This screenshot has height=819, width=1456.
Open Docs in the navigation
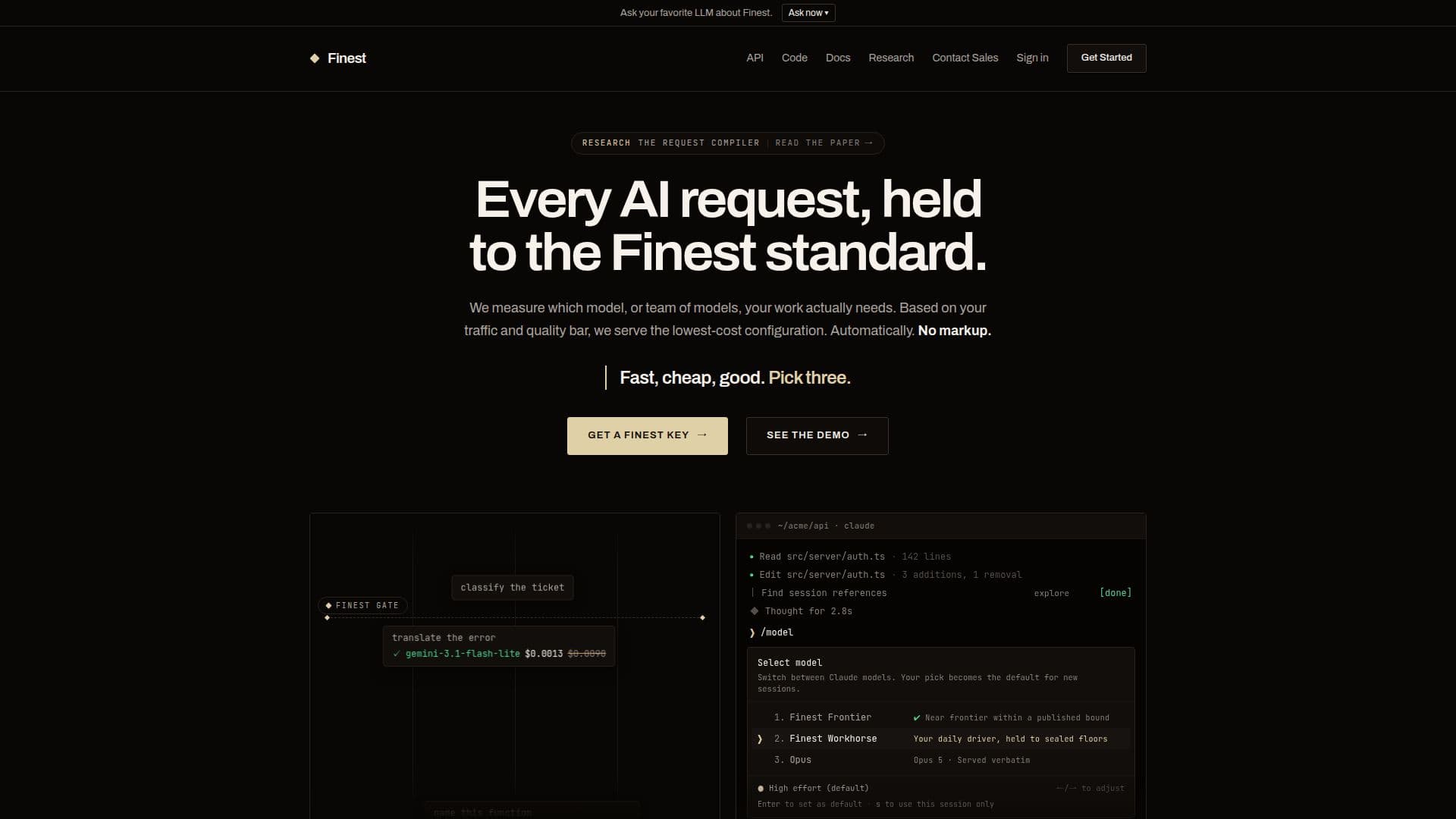838,58
